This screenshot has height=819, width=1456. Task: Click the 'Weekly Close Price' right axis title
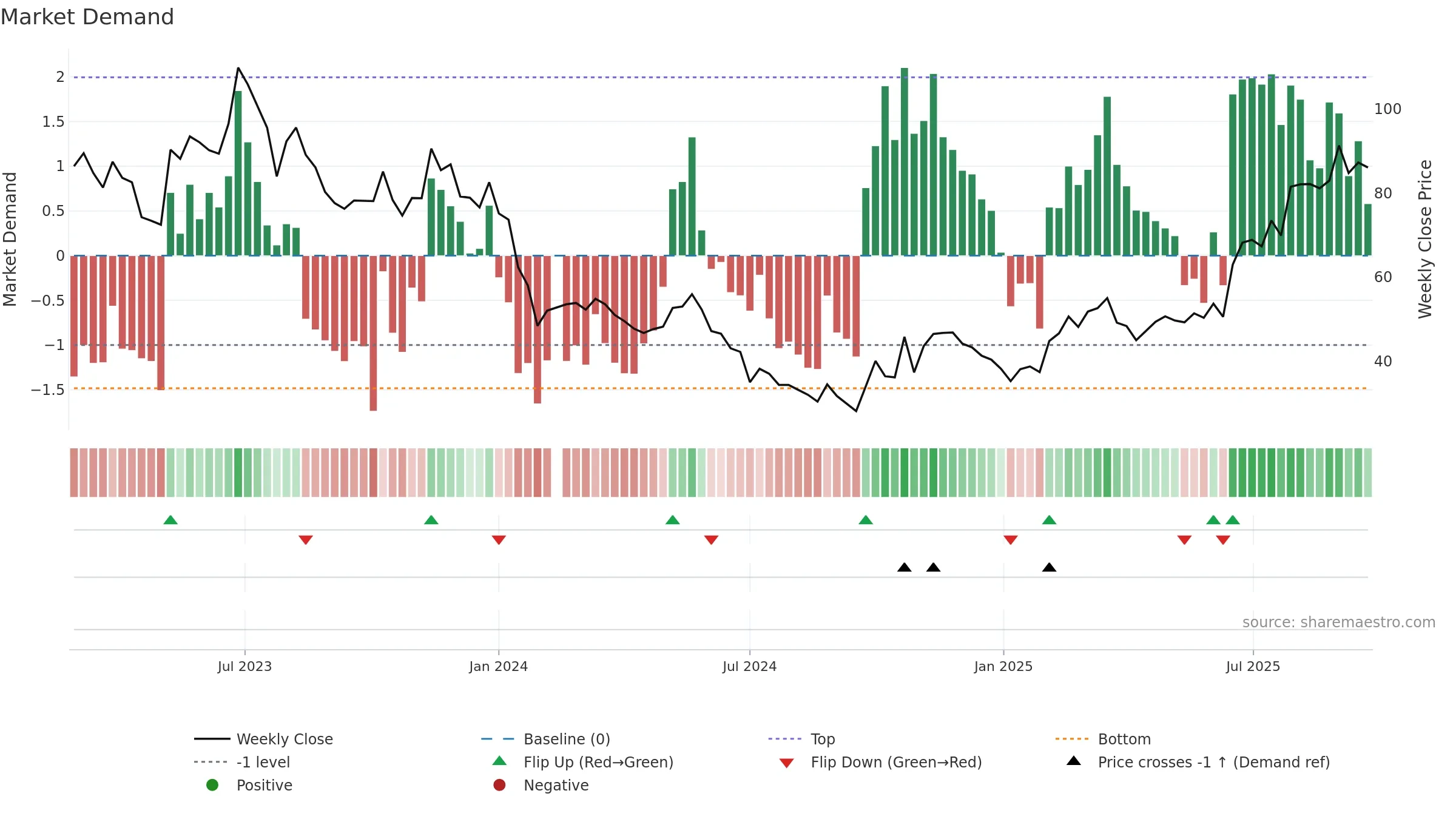(x=1425, y=239)
